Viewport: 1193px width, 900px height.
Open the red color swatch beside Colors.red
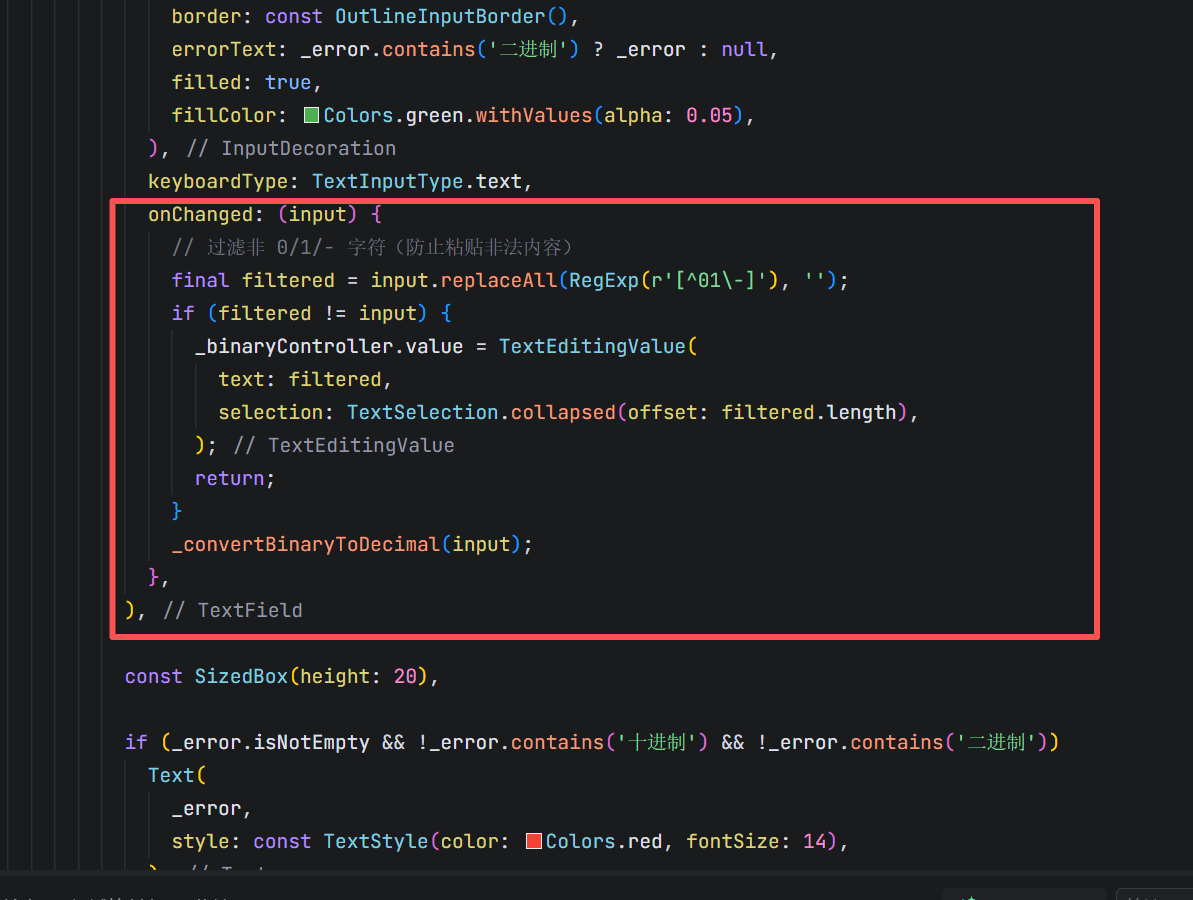coord(533,841)
